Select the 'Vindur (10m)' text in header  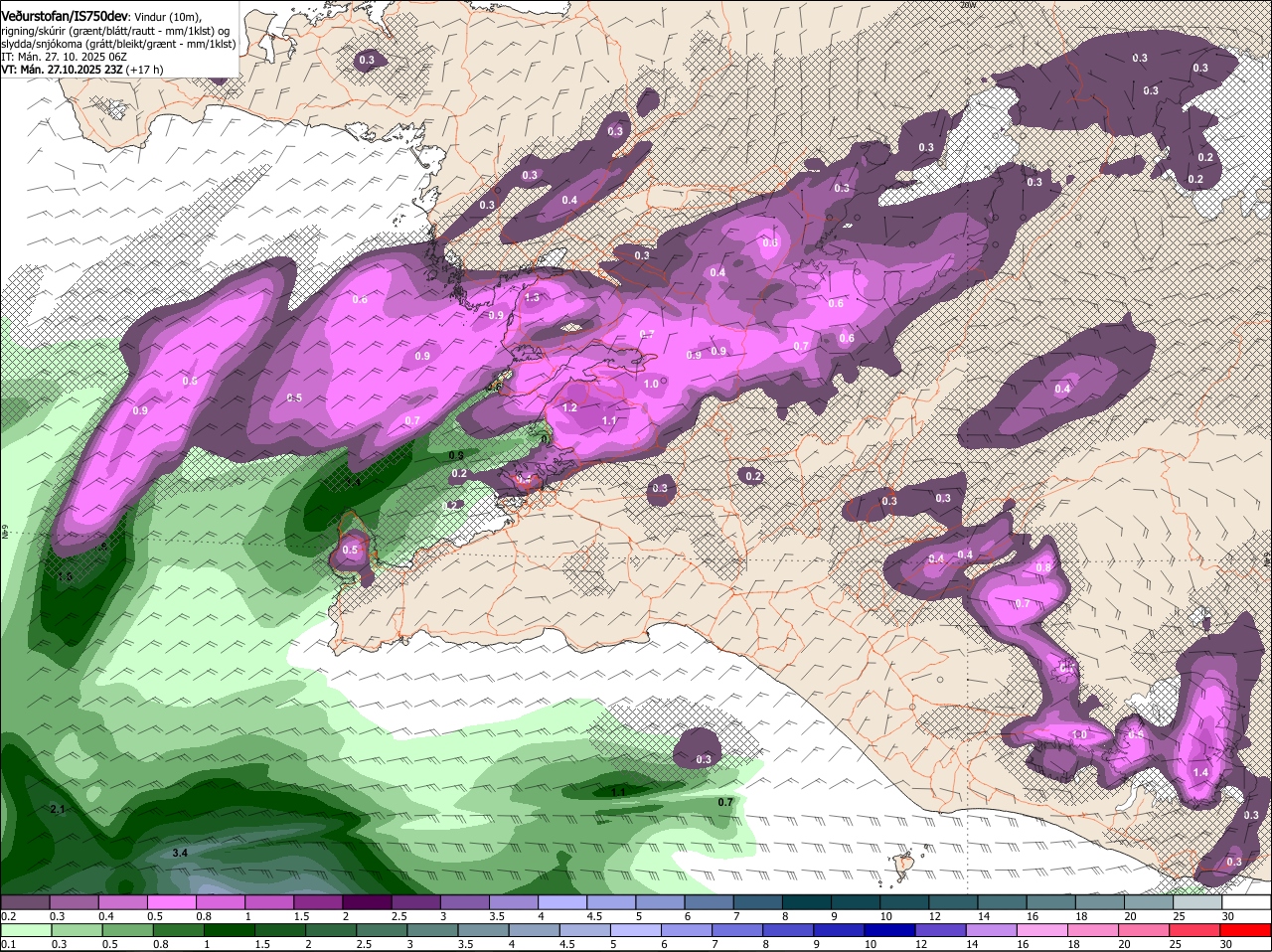pos(168,16)
